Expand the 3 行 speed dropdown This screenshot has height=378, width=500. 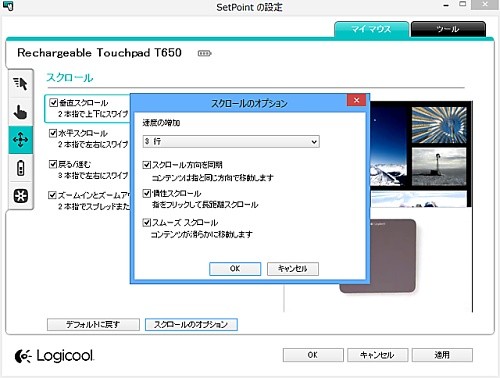(x=231, y=141)
